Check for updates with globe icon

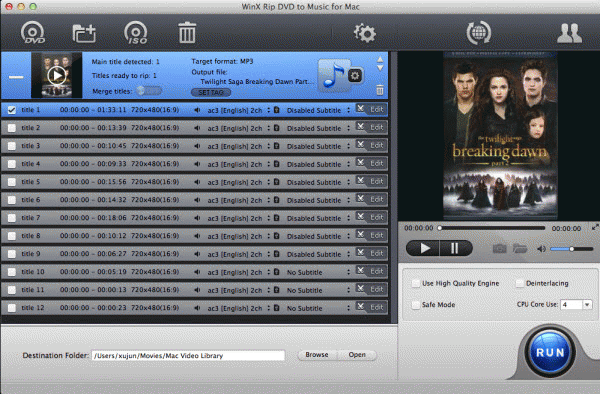point(479,33)
